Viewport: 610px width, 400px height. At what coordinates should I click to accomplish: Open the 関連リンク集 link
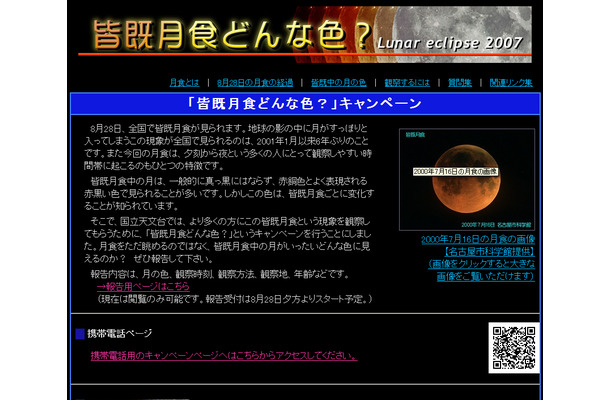click(512, 82)
